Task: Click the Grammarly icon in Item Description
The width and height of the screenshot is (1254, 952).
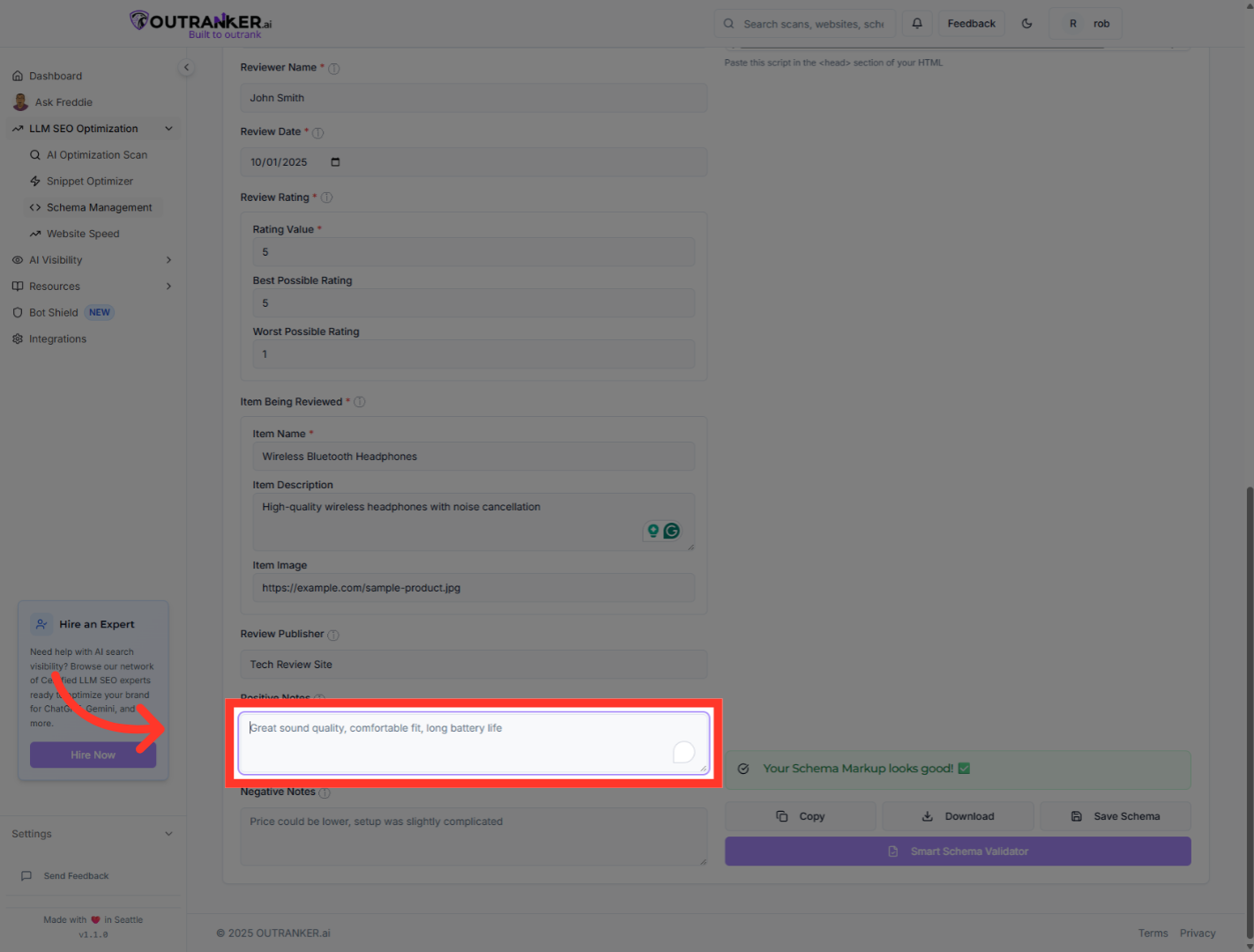Action: [x=672, y=531]
